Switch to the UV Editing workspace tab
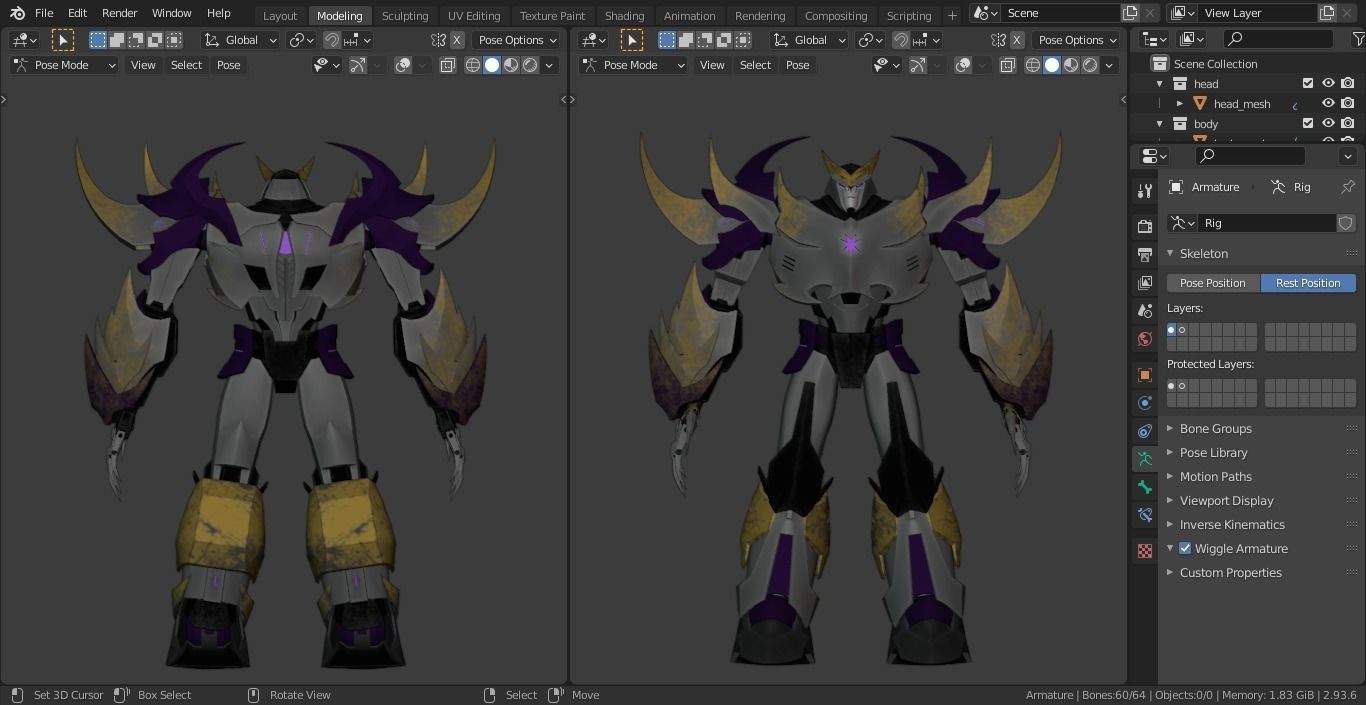Image resolution: width=1366 pixels, height=705 pixels. [474, 16]
